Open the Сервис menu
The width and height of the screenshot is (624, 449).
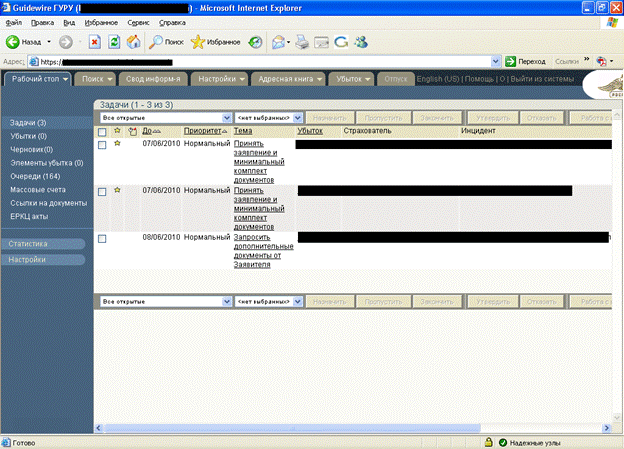coord(139,21)
